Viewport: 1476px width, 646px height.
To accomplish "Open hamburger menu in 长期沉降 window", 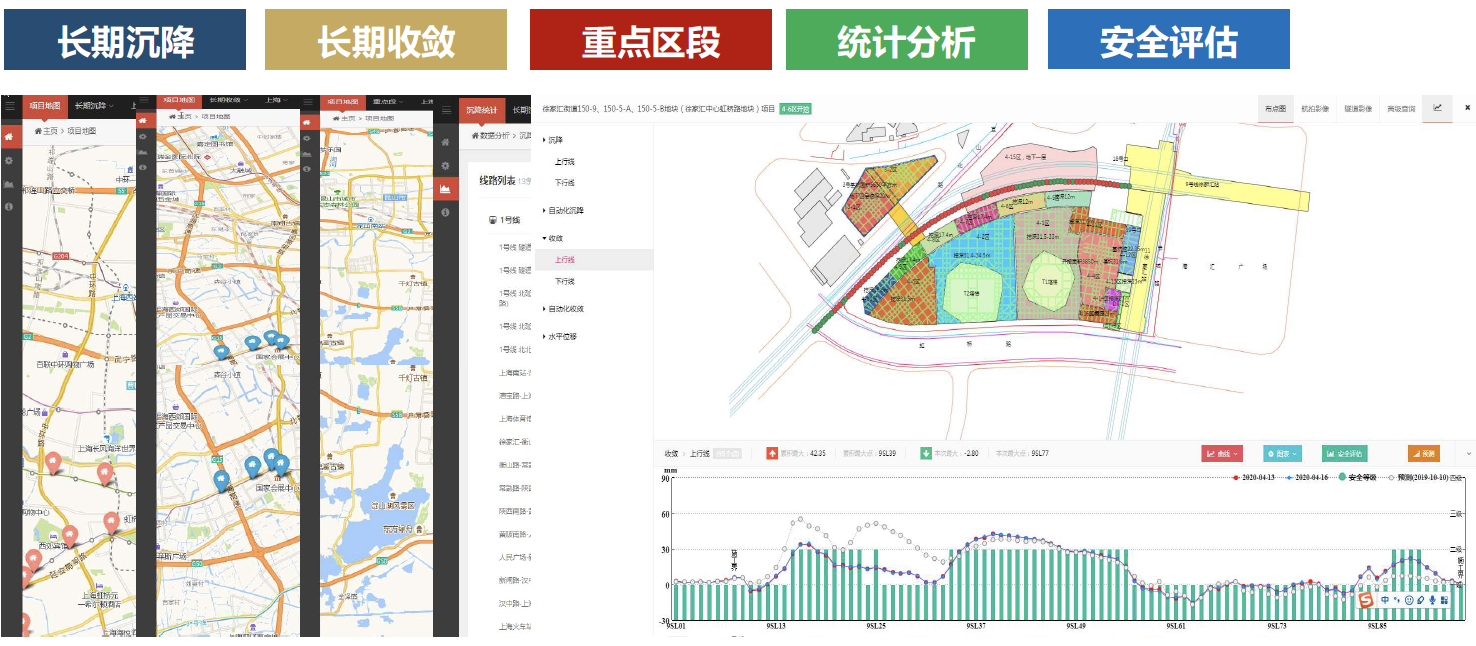I will pos(10,106).
